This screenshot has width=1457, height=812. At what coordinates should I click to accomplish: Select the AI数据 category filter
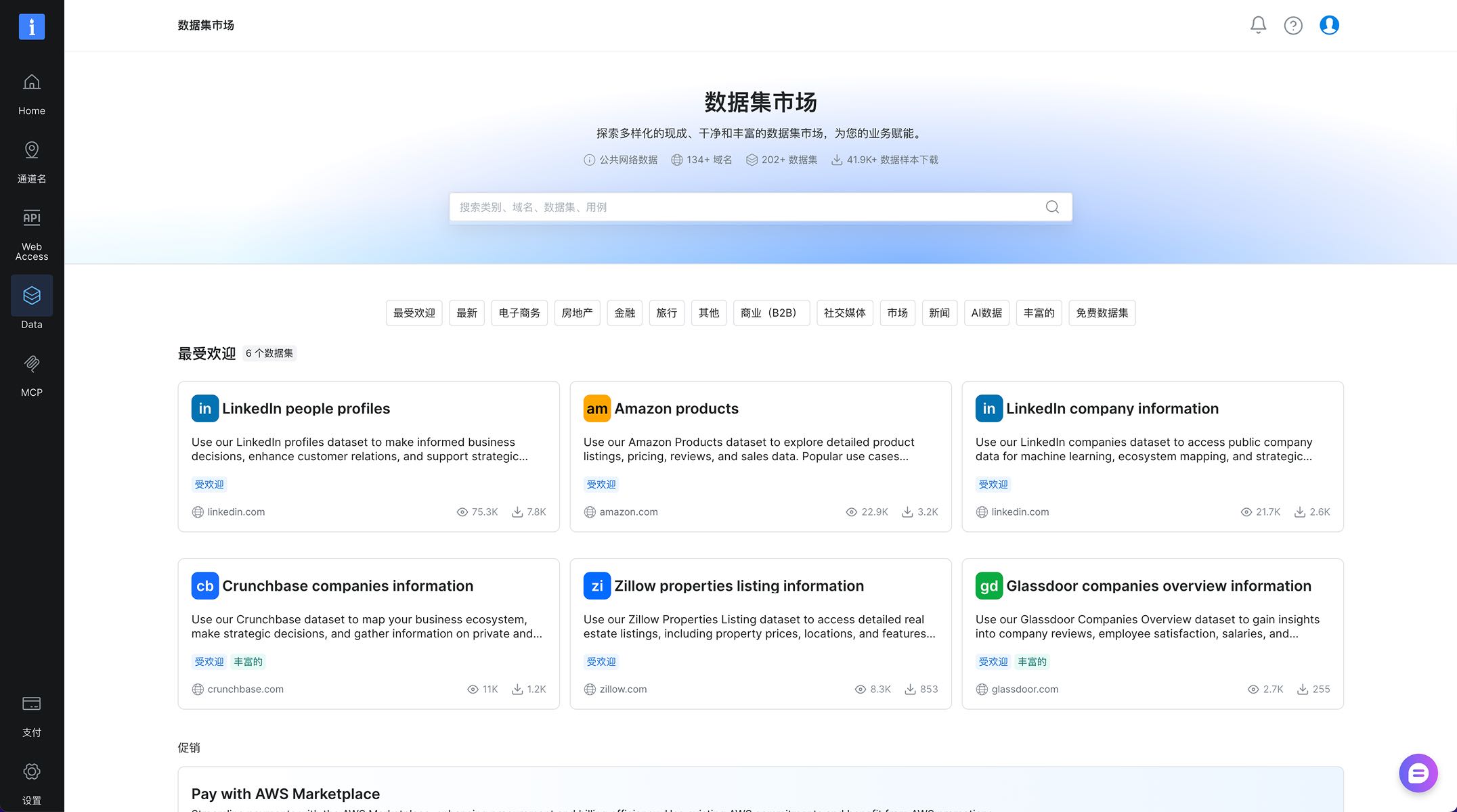coord(986,313)
